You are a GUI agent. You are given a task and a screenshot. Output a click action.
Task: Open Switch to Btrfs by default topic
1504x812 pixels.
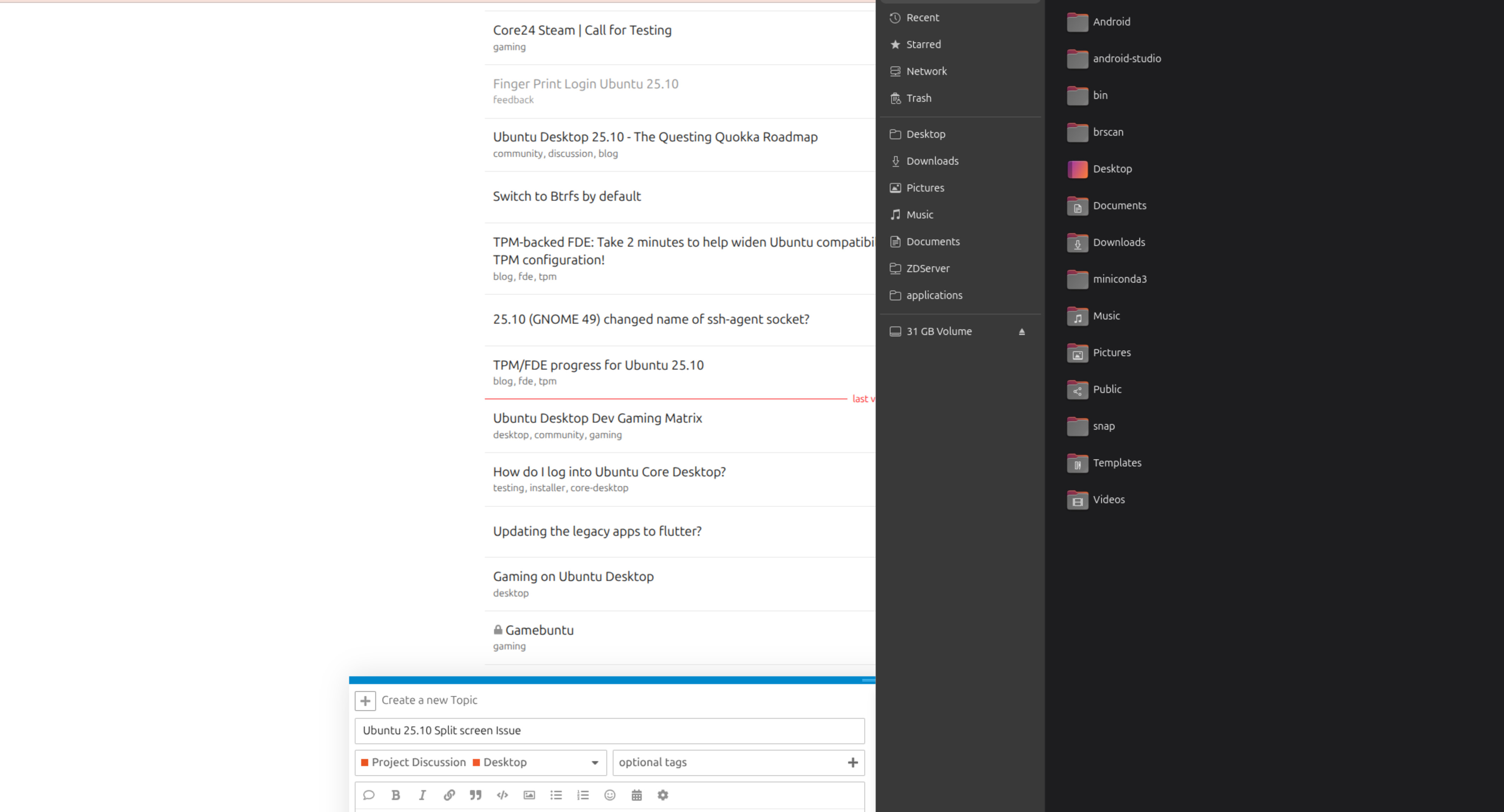pyautogui.click(x=566, y=196)
